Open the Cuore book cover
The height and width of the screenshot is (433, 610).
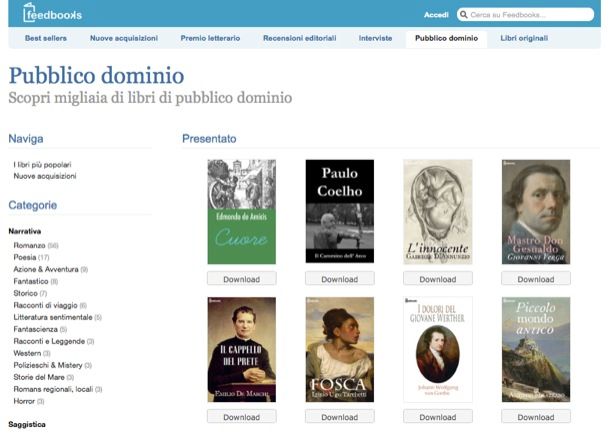242,212
